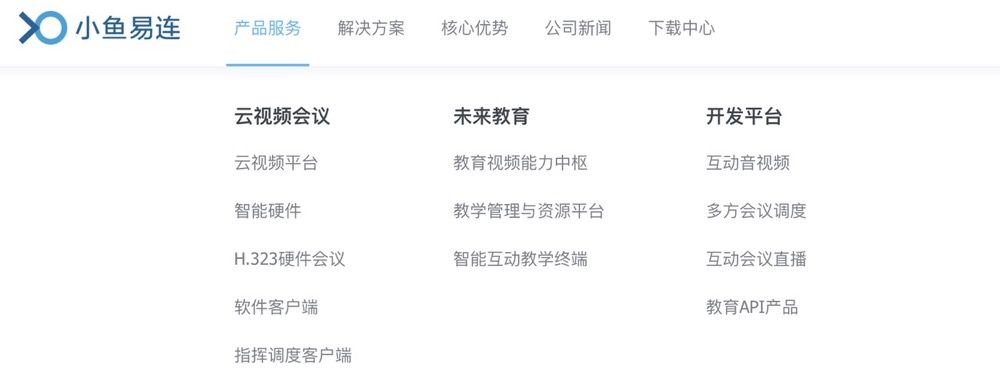This screenshot has width=1000, height=390.
Task: Open 软件客户端 link
Action: click(x=276, y=308)
